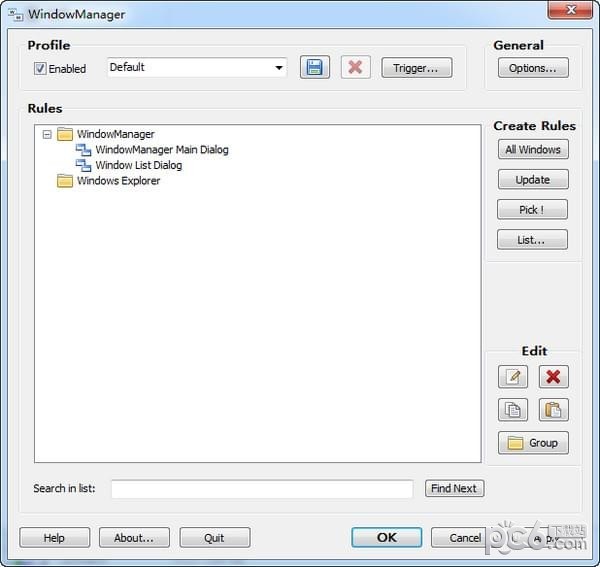This screenshot has height=567, width=600.
Task: Open the Default profile dropdown
Action: click(x=278, y=68)
